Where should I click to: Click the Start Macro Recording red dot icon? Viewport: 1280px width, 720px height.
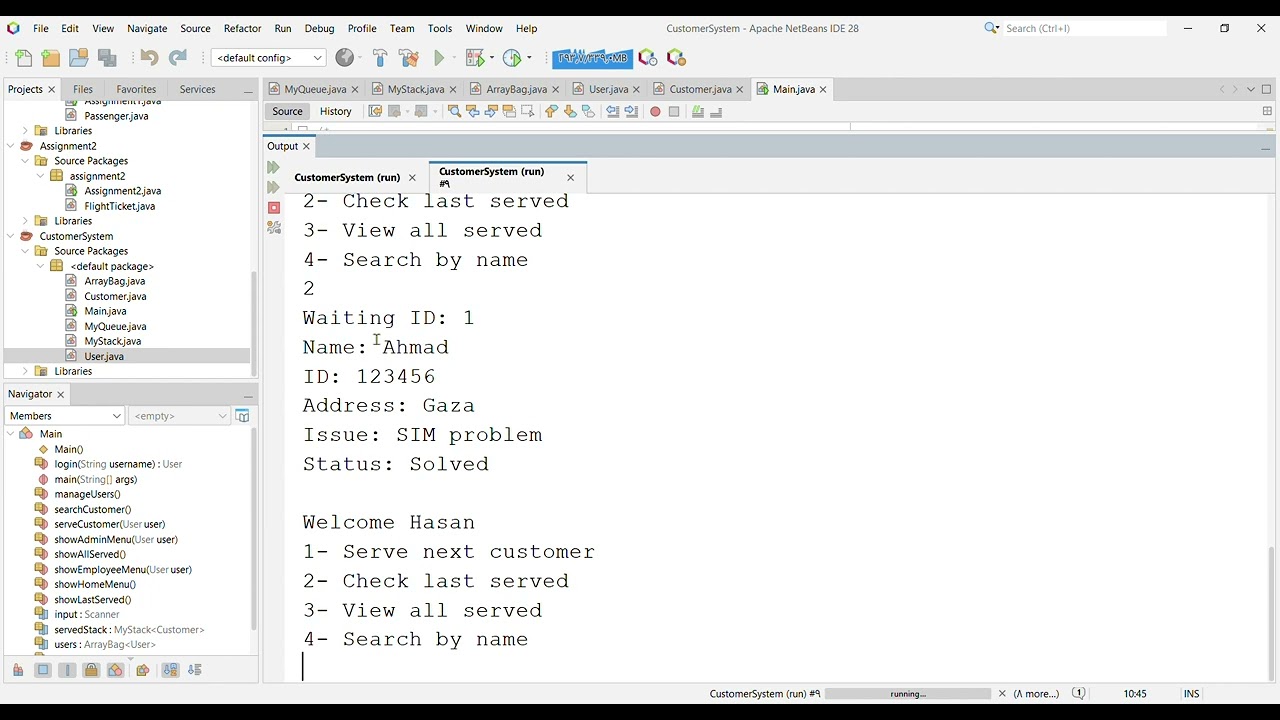tap(655, 112)
